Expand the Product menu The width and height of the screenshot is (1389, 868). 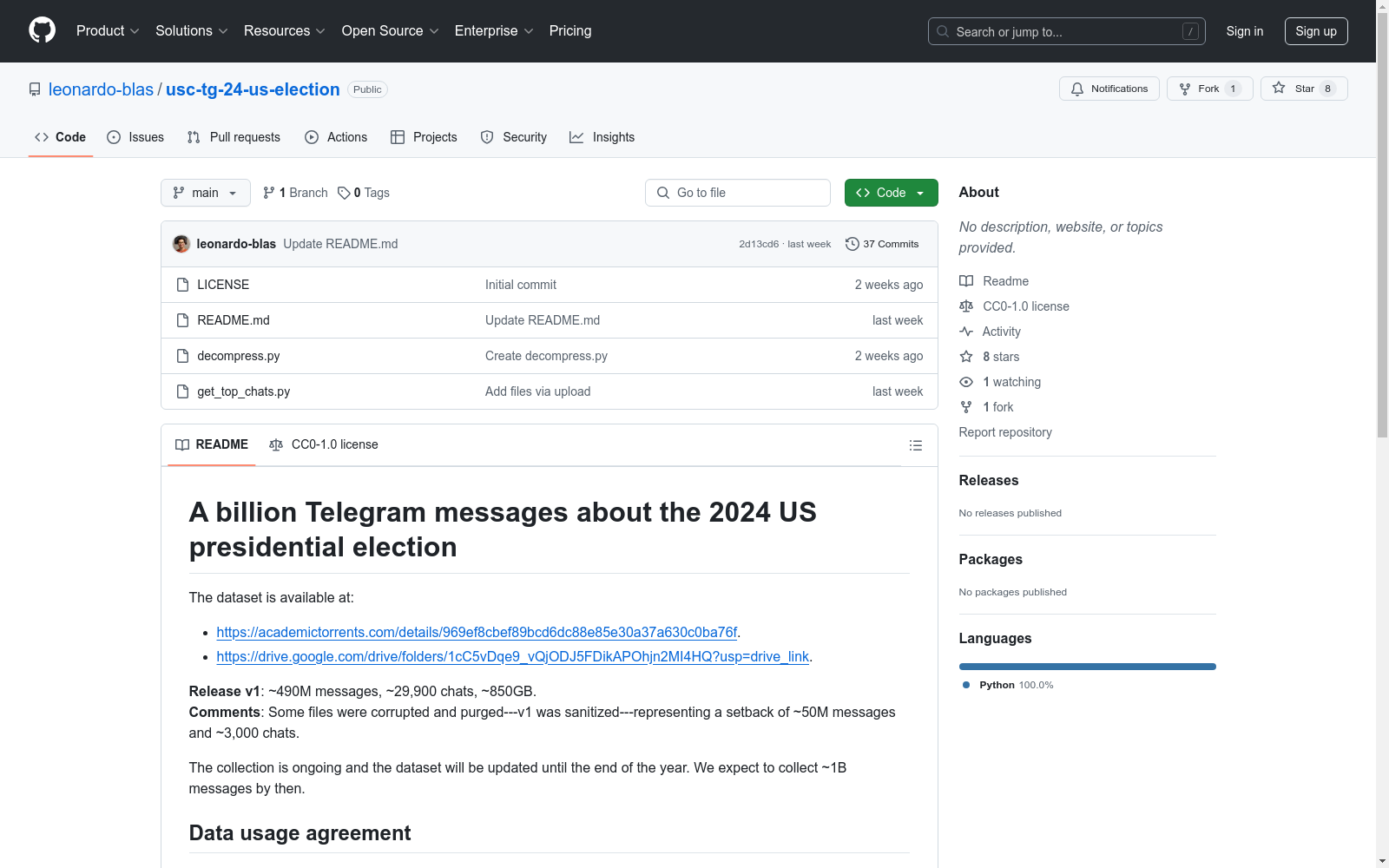tap(108, 31)
